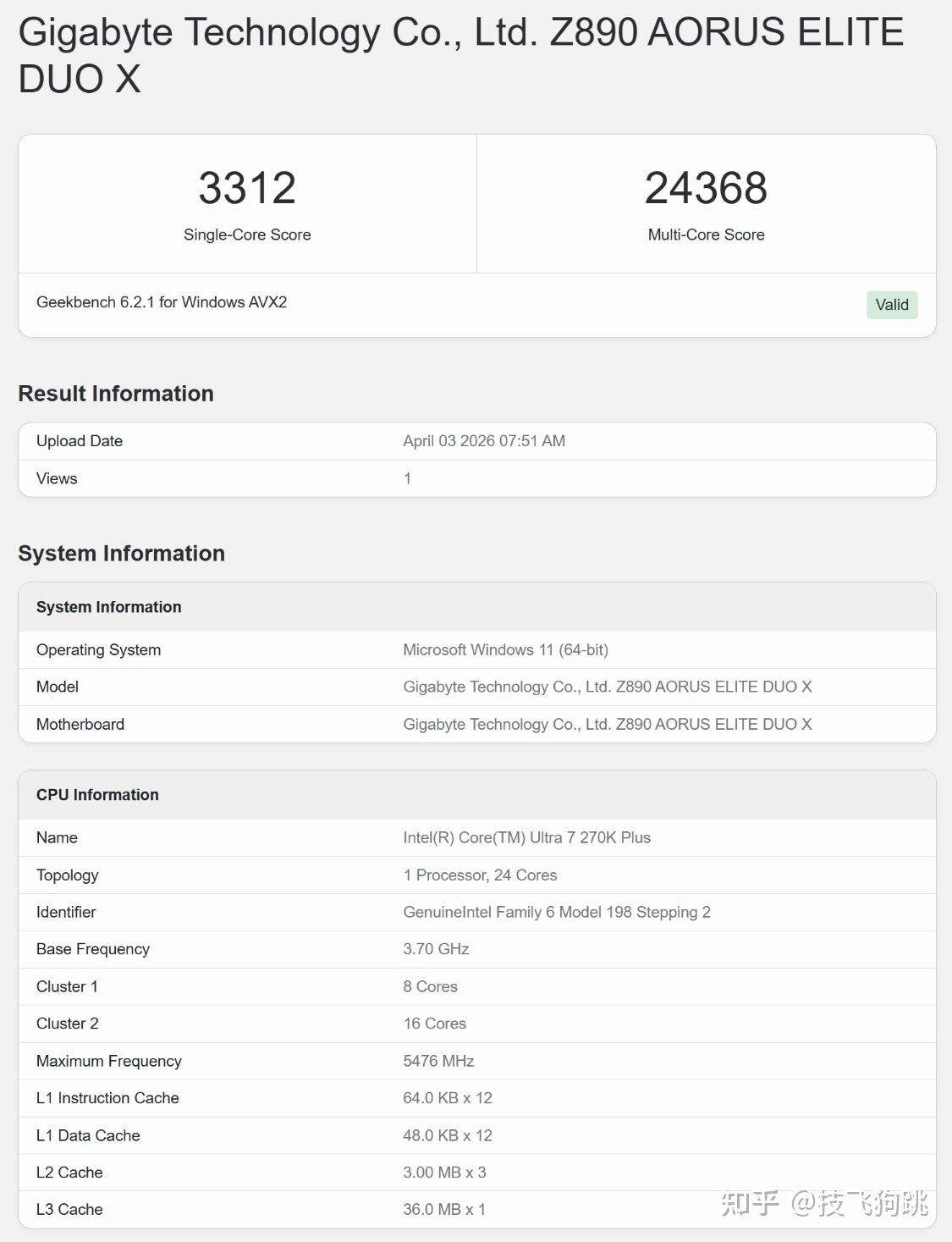Click the Cluster 1 label
Viewport: 952px width, 1242px height.
[67, 986]
